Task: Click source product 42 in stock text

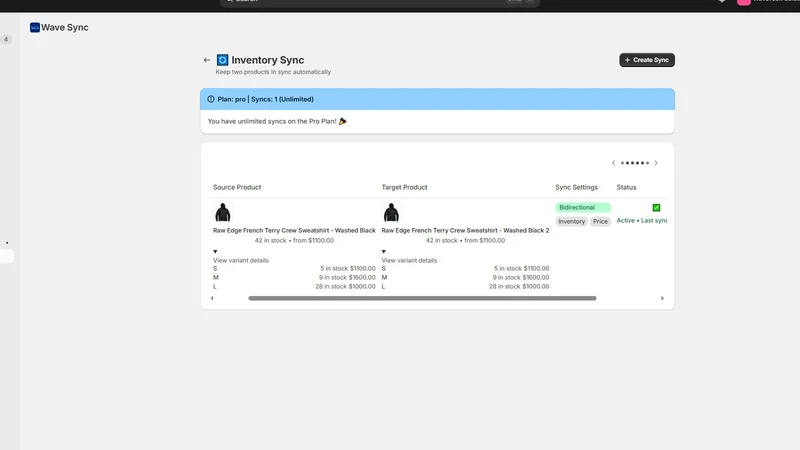Action: coord(294,240)
